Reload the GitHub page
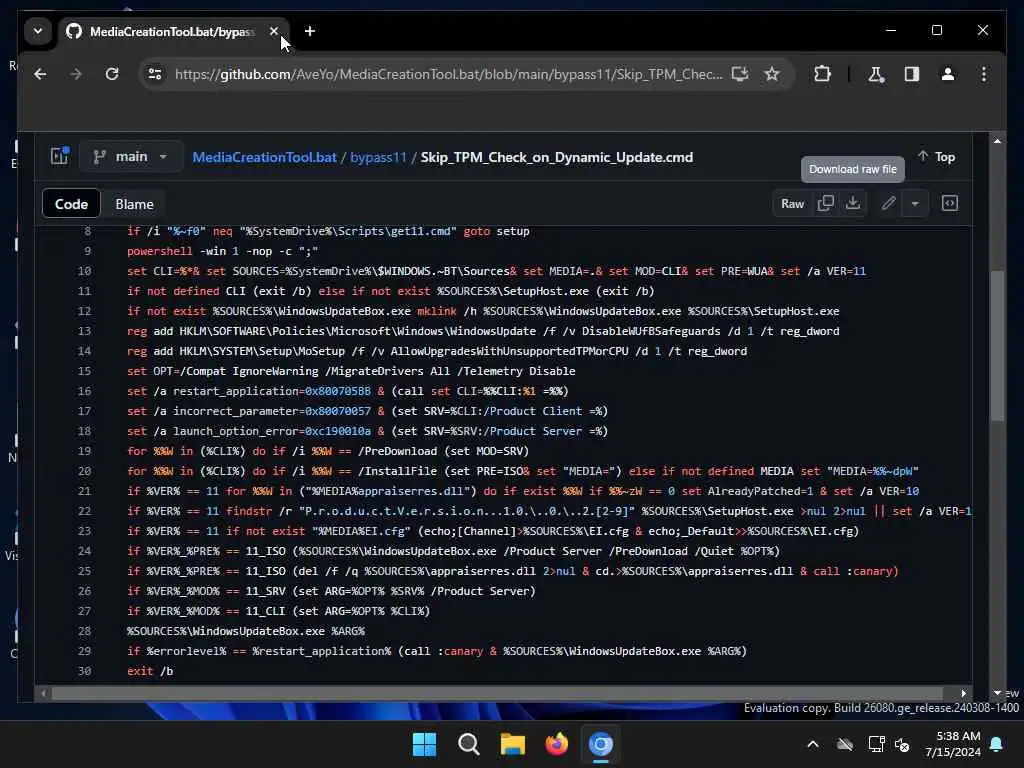Viewport: 1024px width, 768px height. pos(112,74)
